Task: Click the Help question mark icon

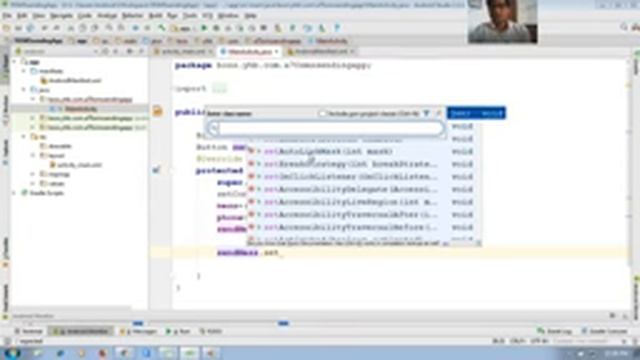Action: click(x=337, y=28)
